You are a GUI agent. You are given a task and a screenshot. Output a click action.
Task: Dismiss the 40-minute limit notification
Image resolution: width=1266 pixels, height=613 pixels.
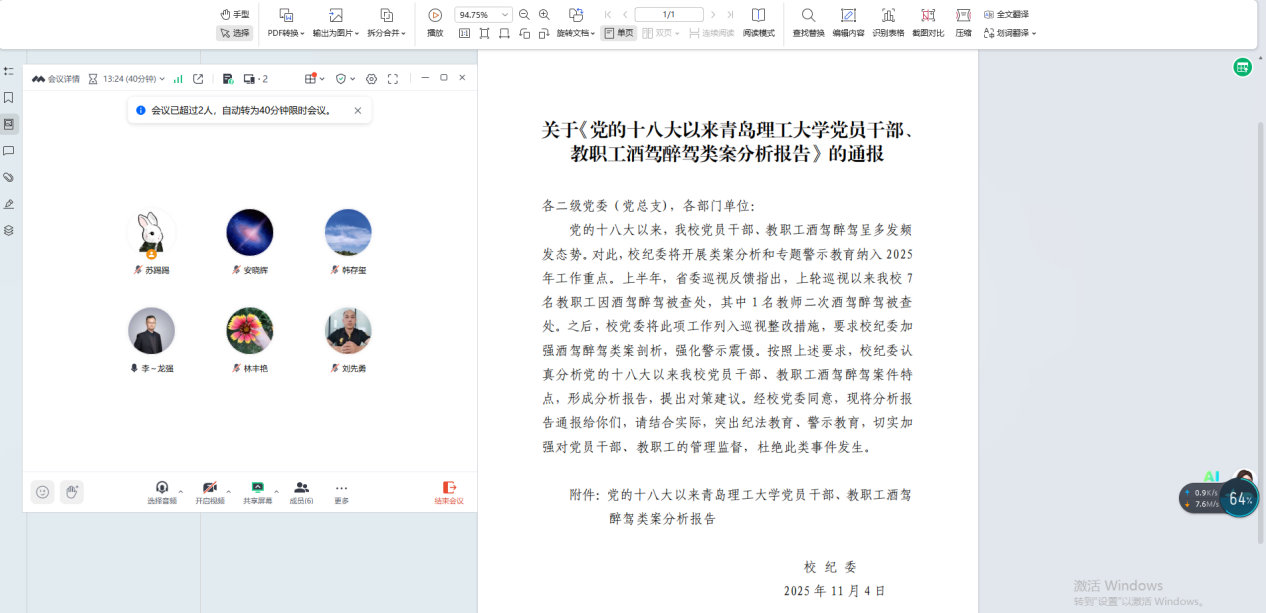[x=358, y=111]
